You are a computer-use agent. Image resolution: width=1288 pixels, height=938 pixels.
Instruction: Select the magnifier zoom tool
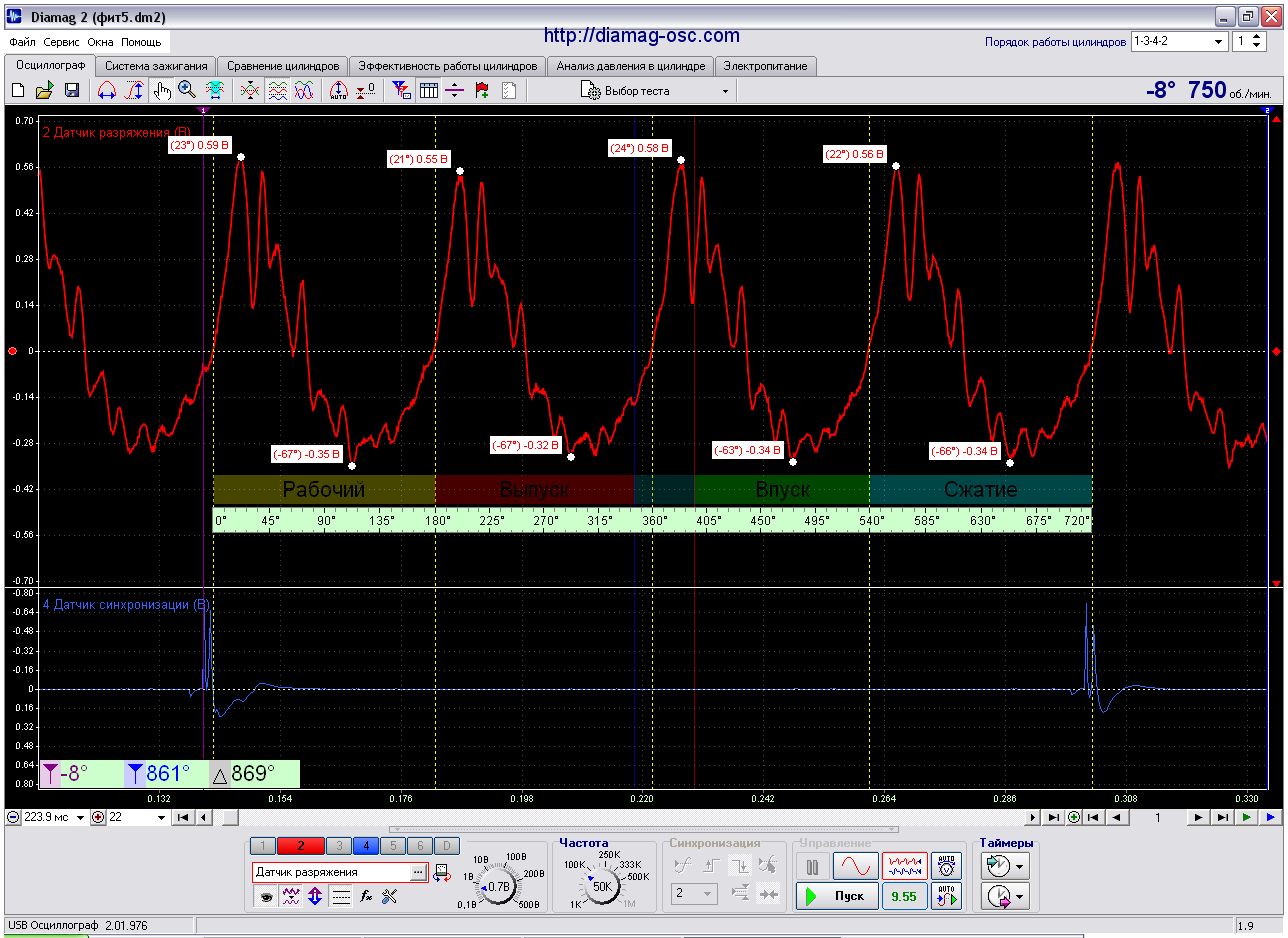(x=187, y=91)
